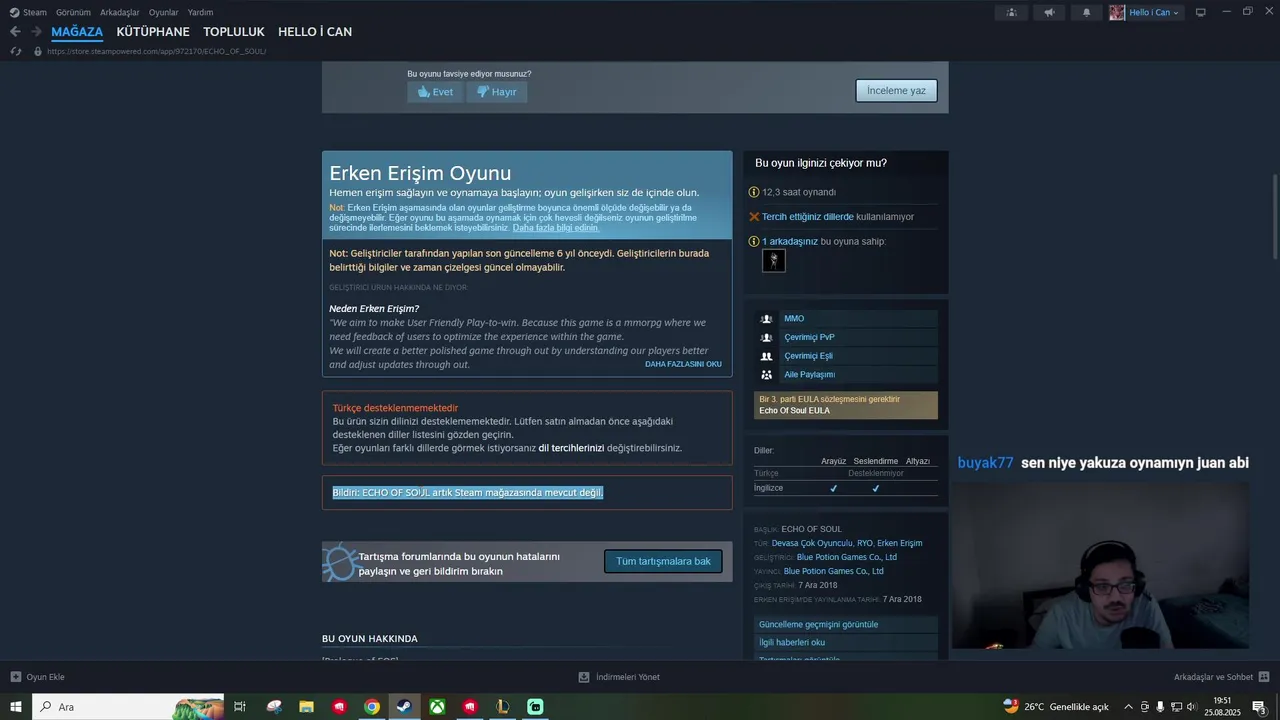
Task: Click the Hello i Can profile avatar
Action: click(1117, 12)
